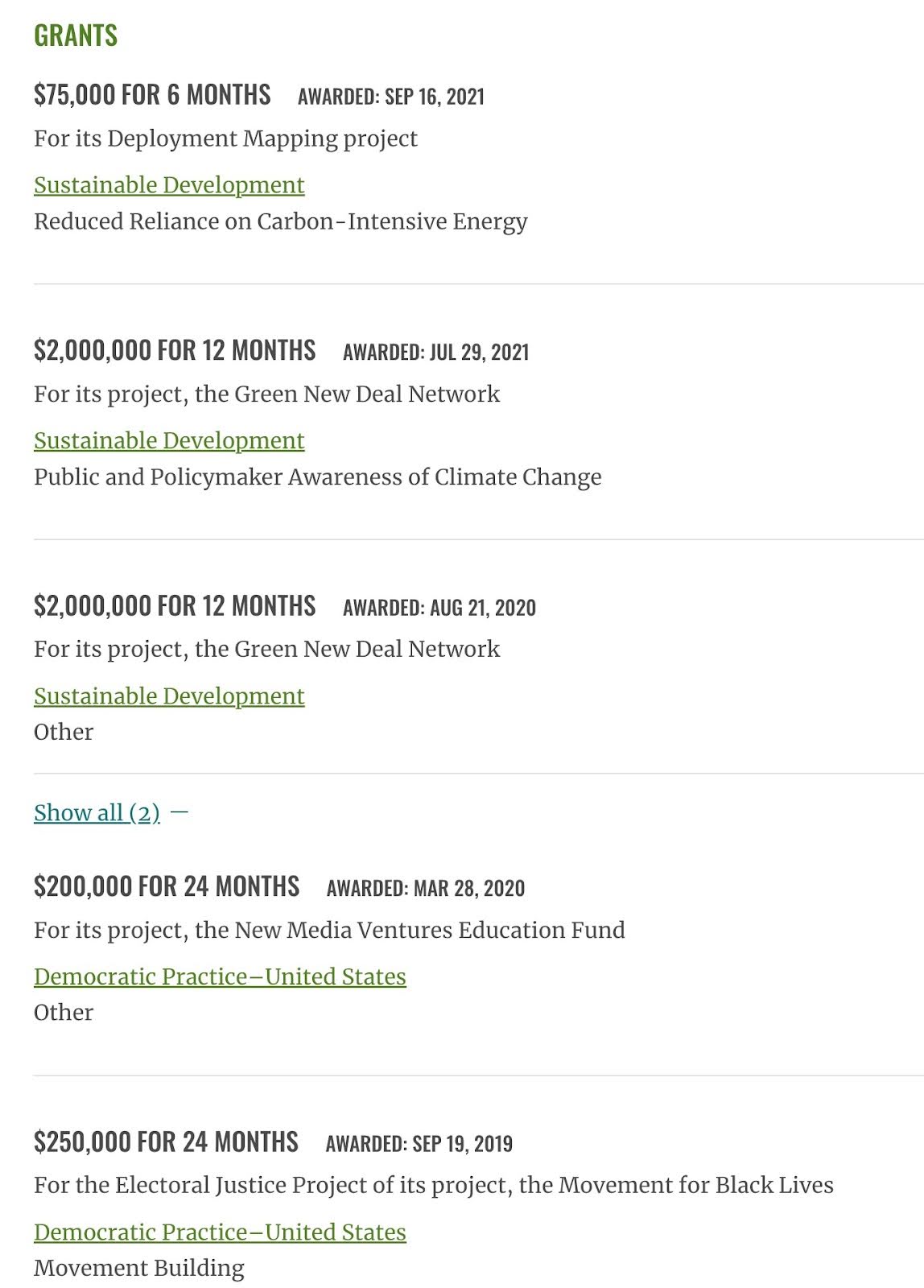The image size is (924, 1288).
Task: Select the $250,000 for 24 months heading
Action: coord(166,1141)
